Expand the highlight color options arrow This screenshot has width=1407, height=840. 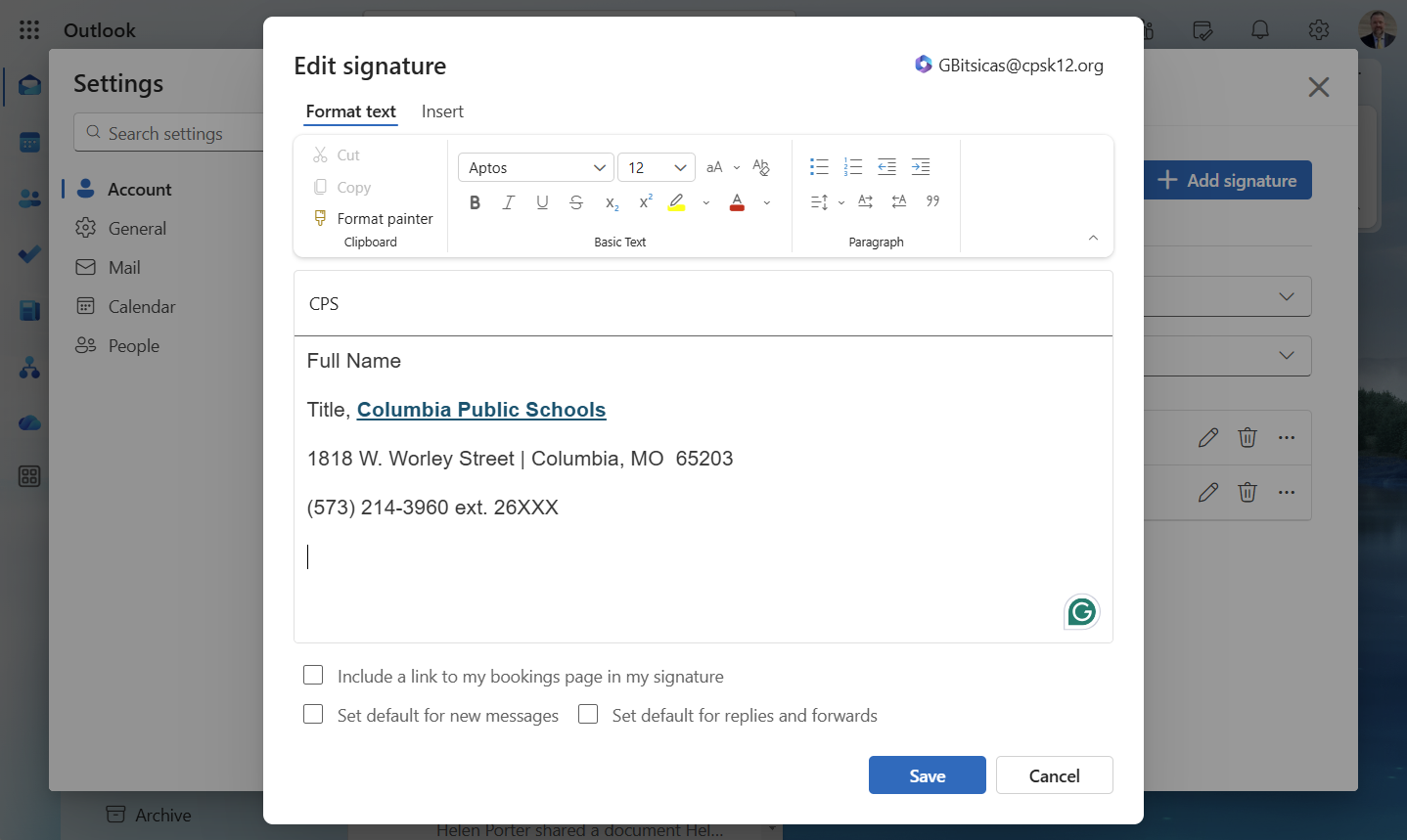coord(706,202)
